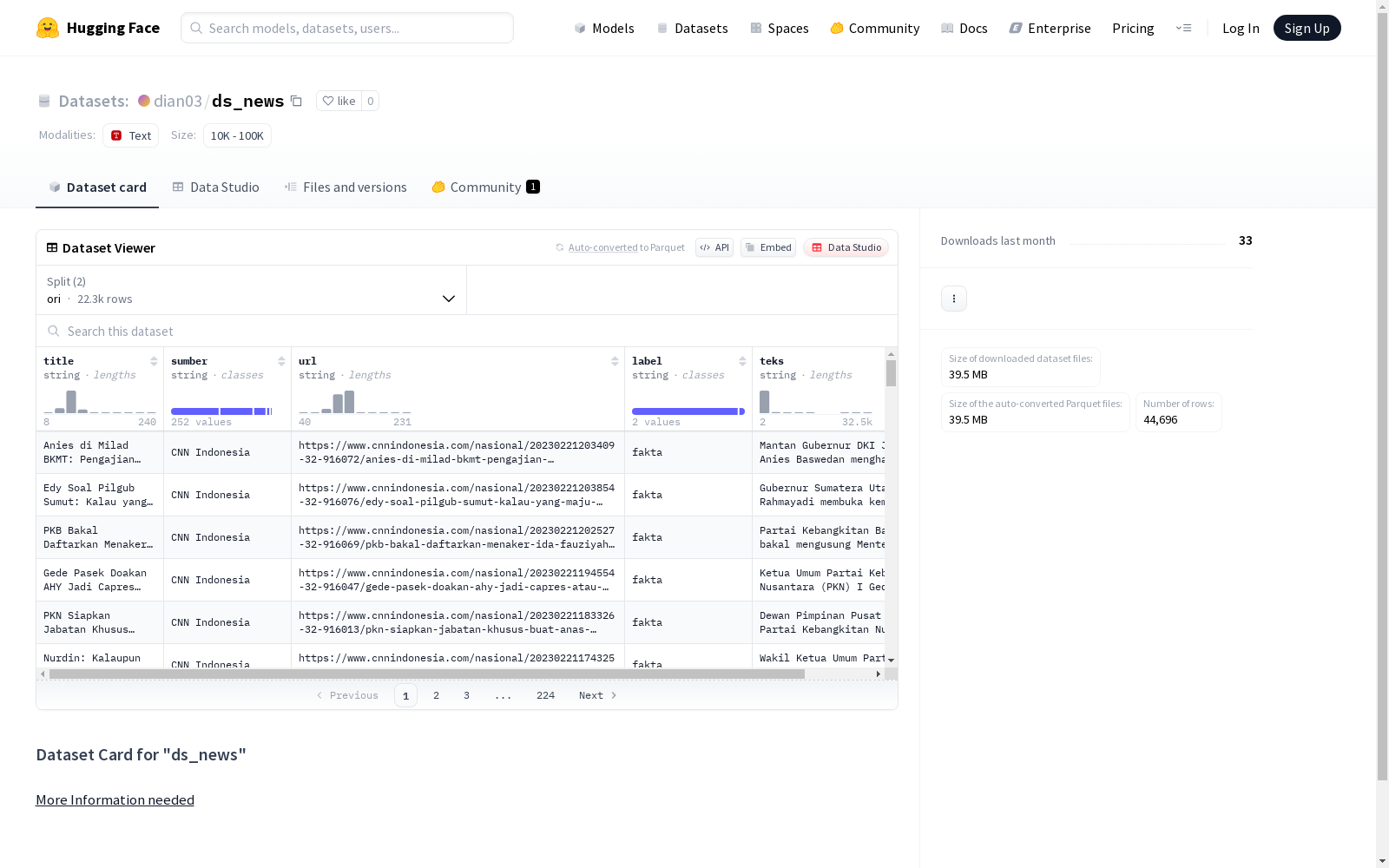Switch to the Dataset card tab

pos(97,187)
